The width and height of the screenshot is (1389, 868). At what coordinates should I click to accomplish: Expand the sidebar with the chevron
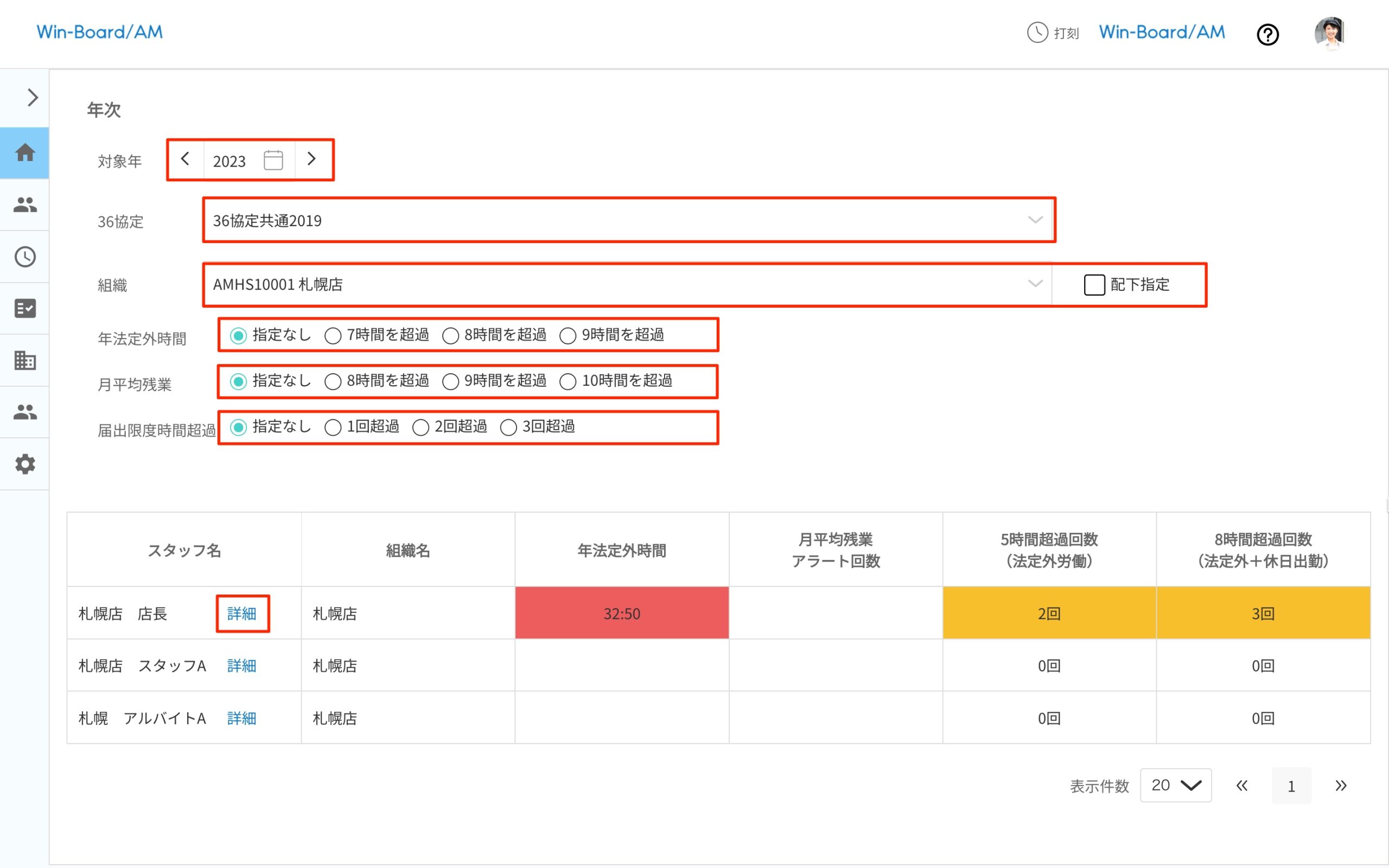[32, 98]
